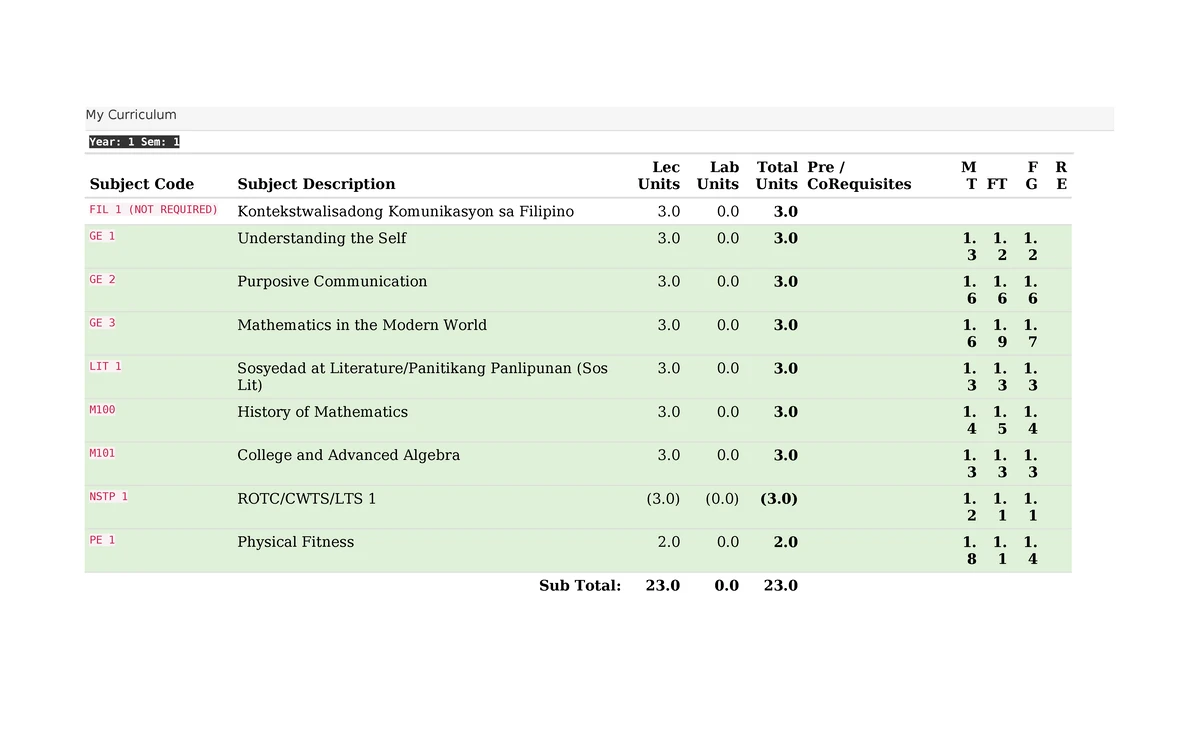Open the GE 2 subject code
This screenshot has height=729, width=1200.
(102, 280)
